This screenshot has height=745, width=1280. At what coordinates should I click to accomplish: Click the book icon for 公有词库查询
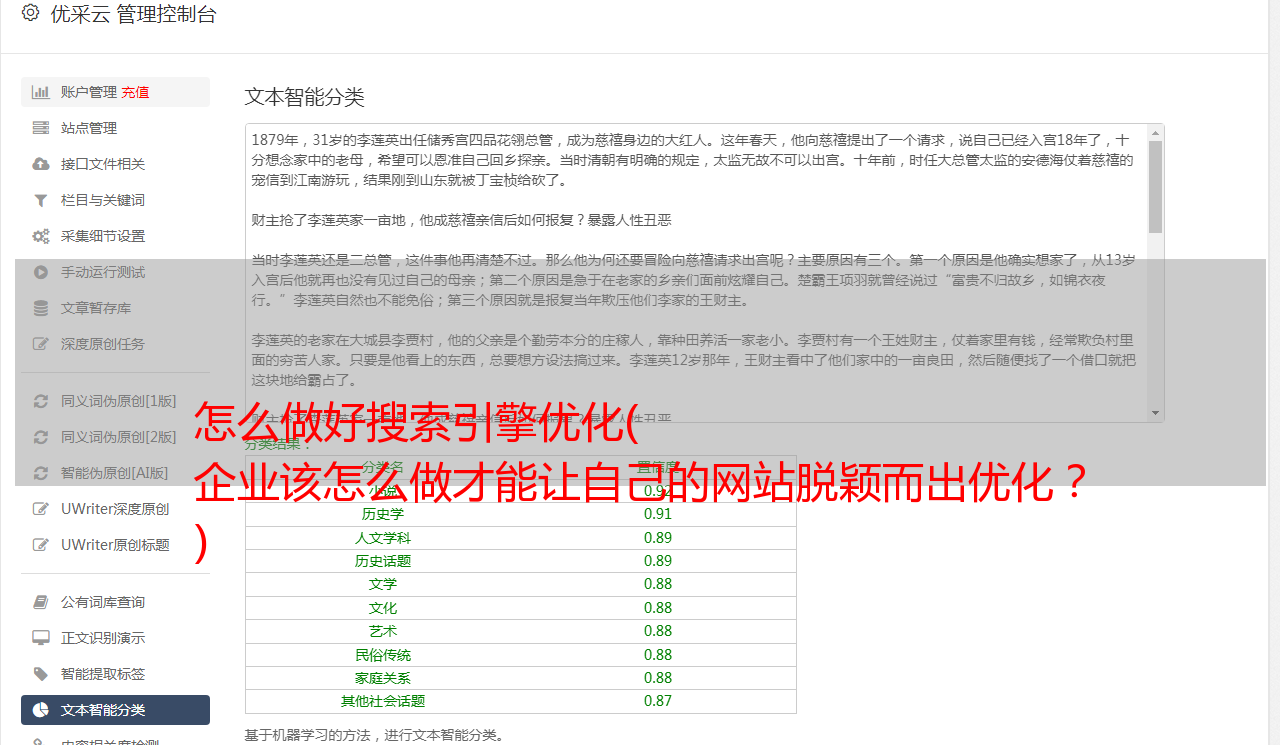point(40,602)
